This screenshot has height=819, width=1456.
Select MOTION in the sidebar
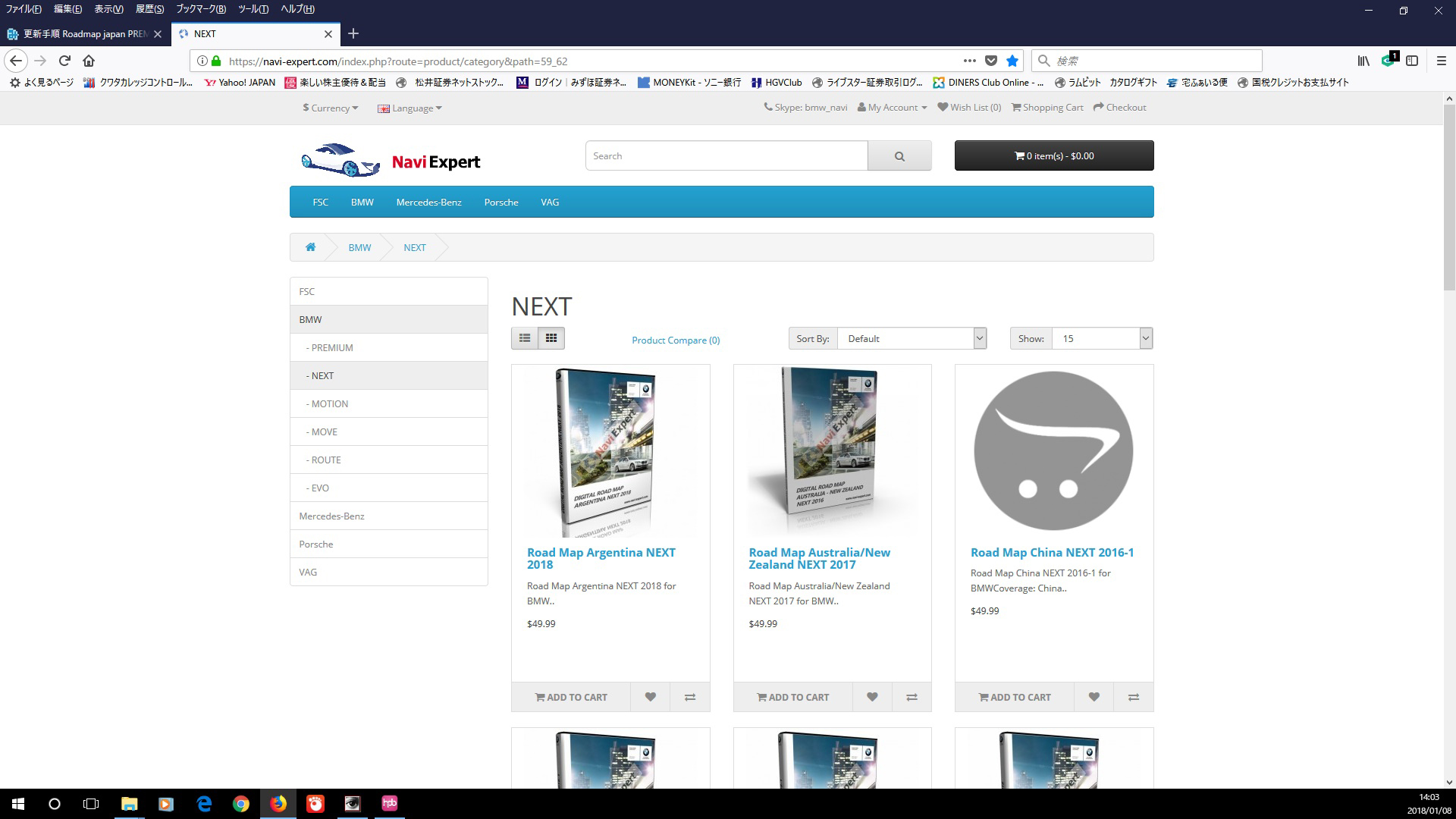(x=389, y=403)
